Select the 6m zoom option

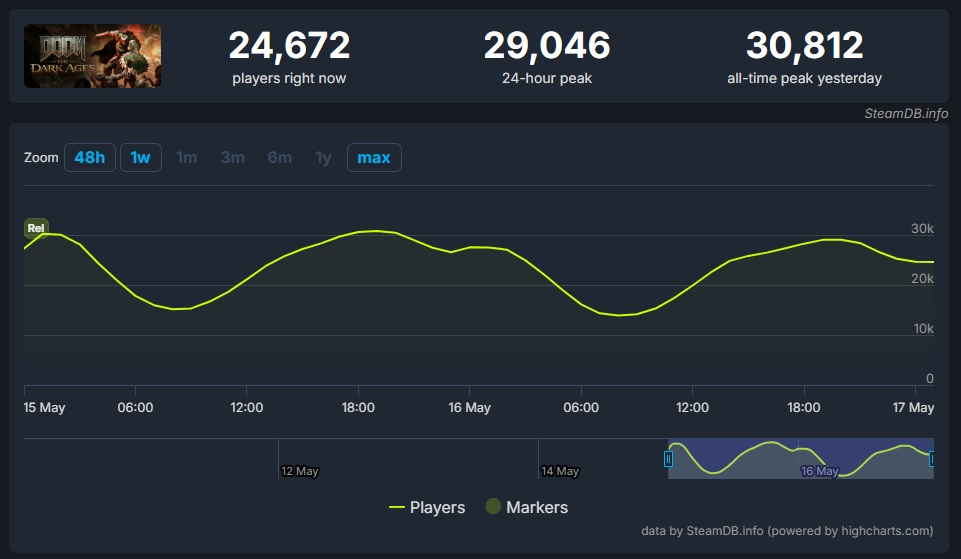pyautogui.click(x=280, y=158)
